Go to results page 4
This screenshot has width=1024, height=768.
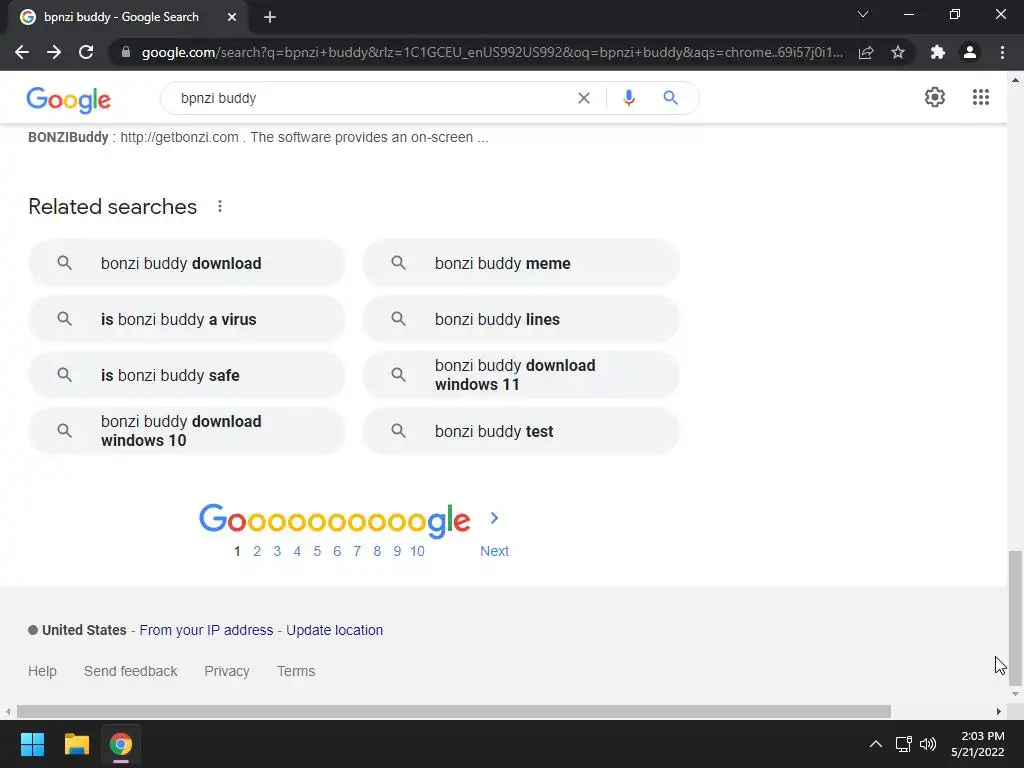[x=297, y=551]
